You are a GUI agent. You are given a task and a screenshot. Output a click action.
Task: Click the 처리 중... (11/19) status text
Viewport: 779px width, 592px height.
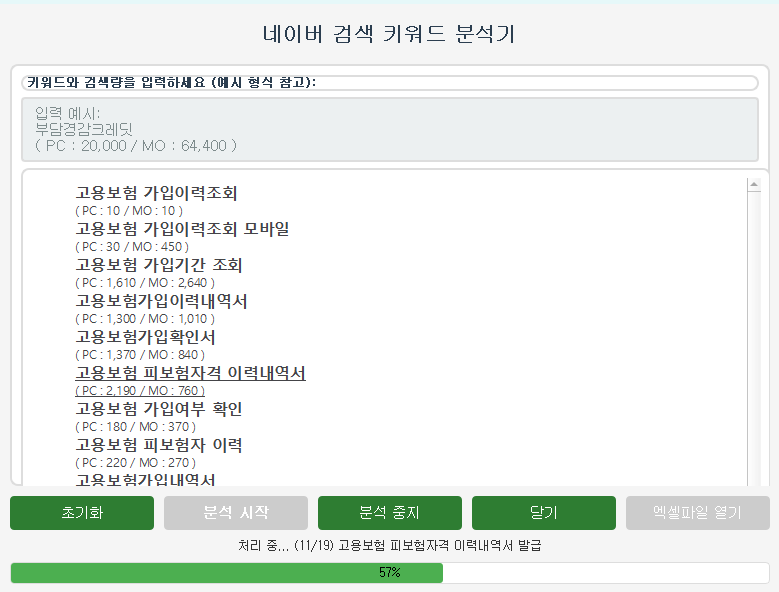(x=390, y=546)
